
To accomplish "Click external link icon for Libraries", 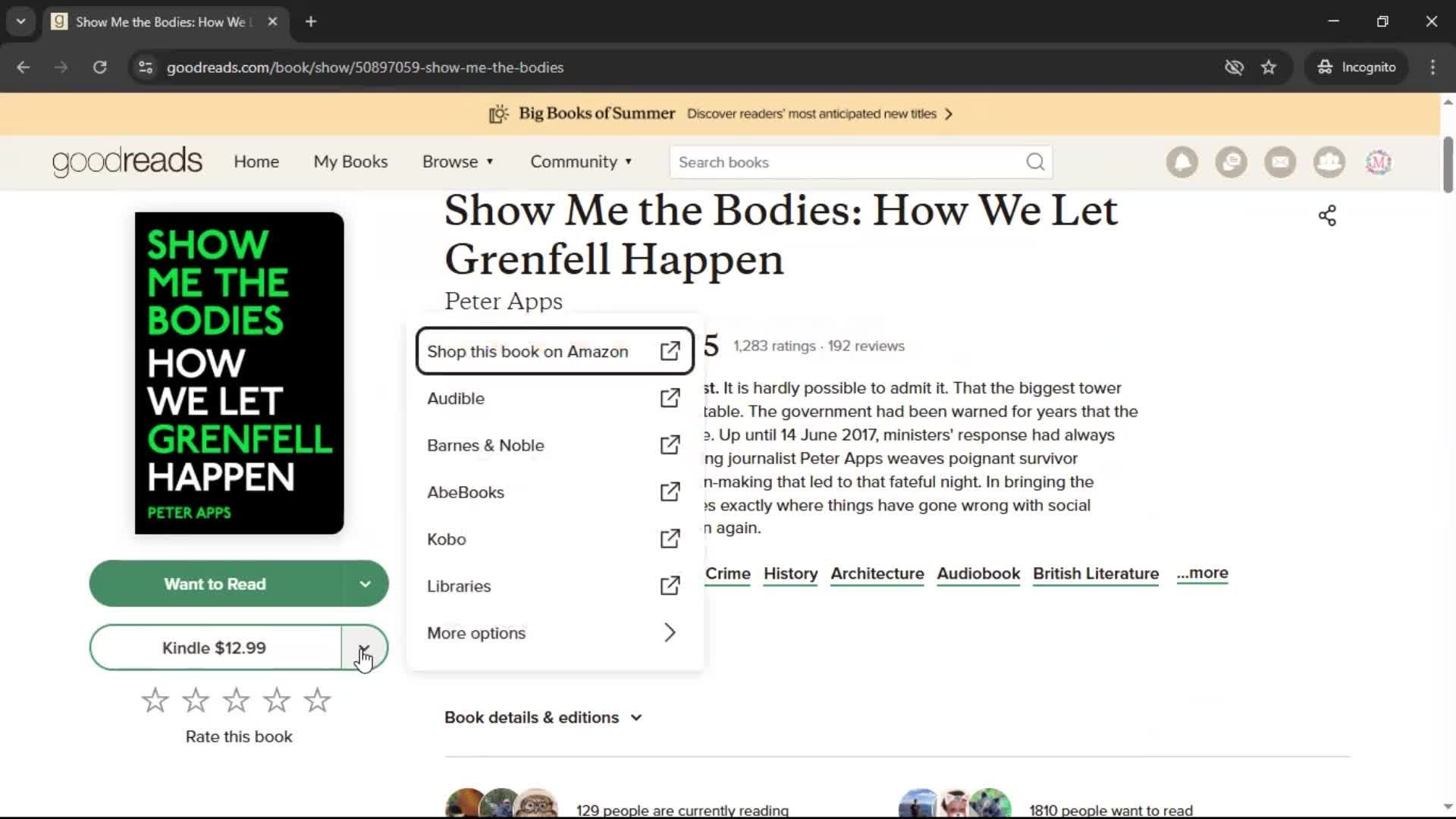I will pos(670,586).
